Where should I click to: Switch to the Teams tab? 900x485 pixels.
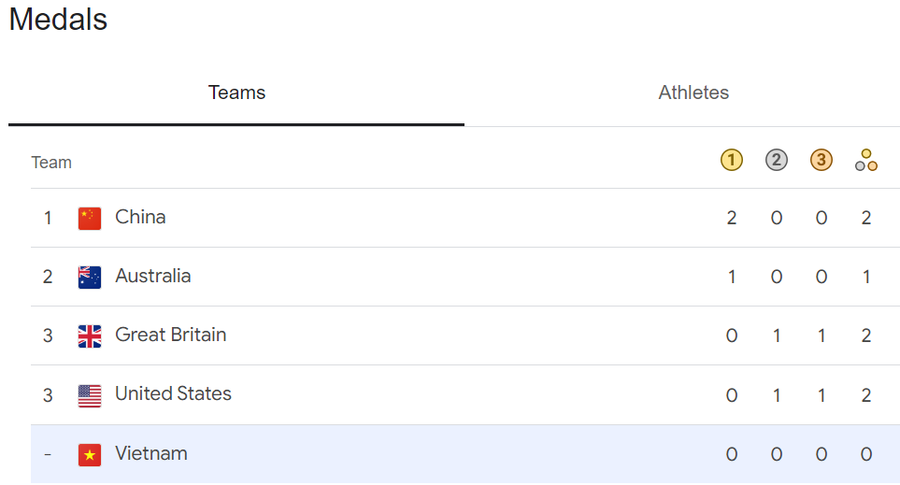click(237, 93)
